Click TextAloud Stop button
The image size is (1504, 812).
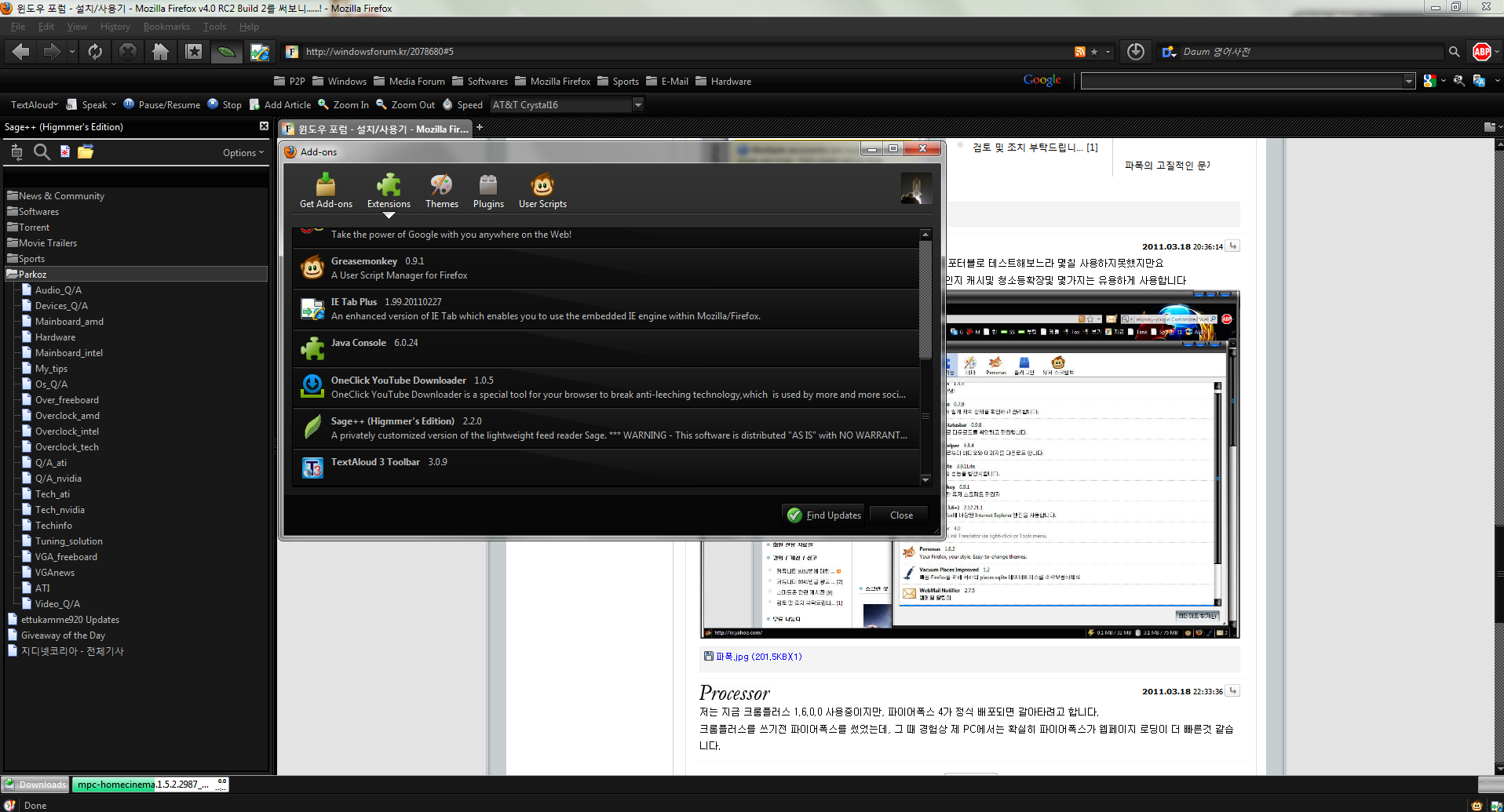tap(225, 104)
